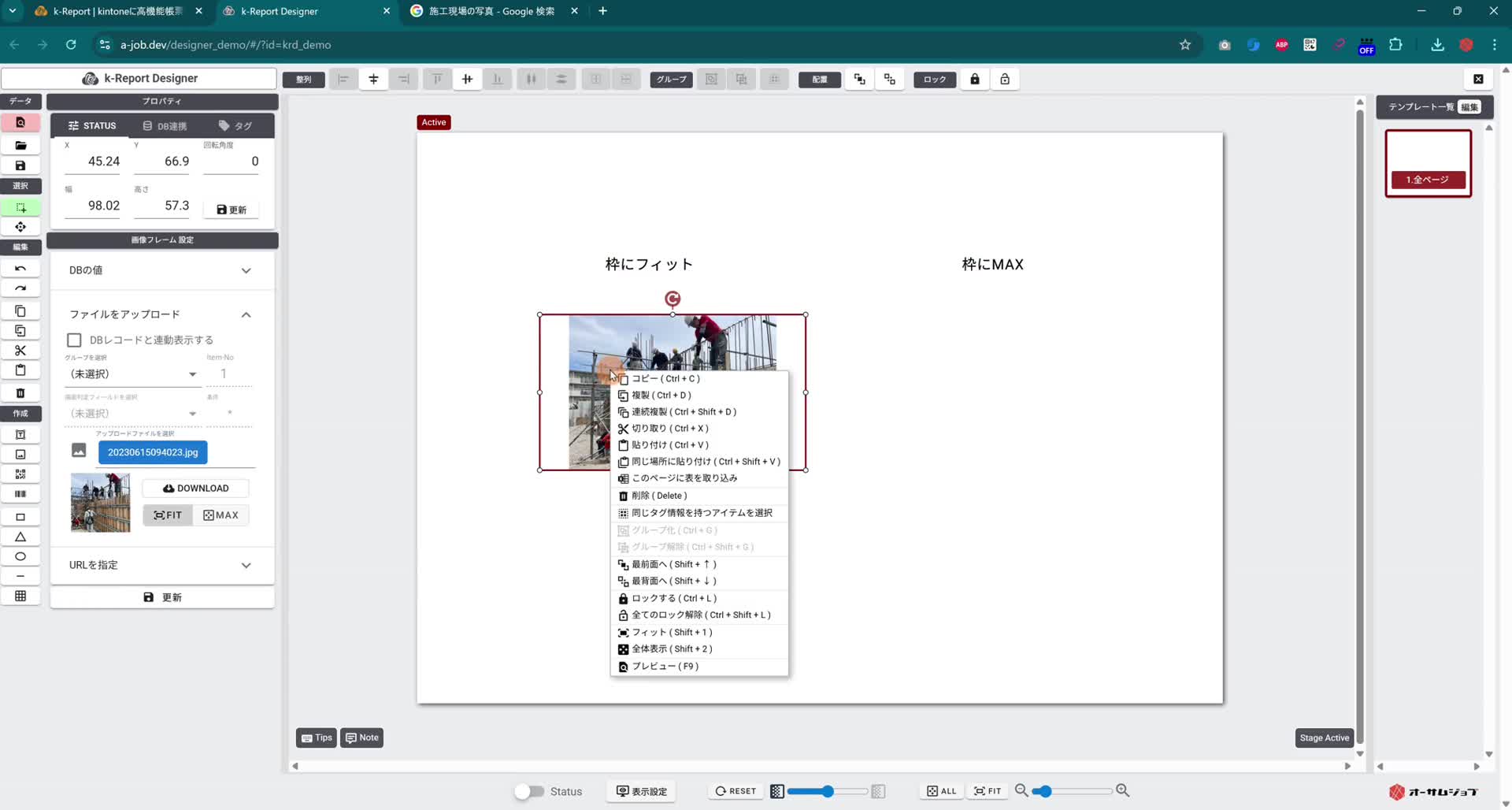Open the グループを選択 dropdown
The width and height of the screenshot is (1512, 810).
pyautogui.click(x=132, y=373)
